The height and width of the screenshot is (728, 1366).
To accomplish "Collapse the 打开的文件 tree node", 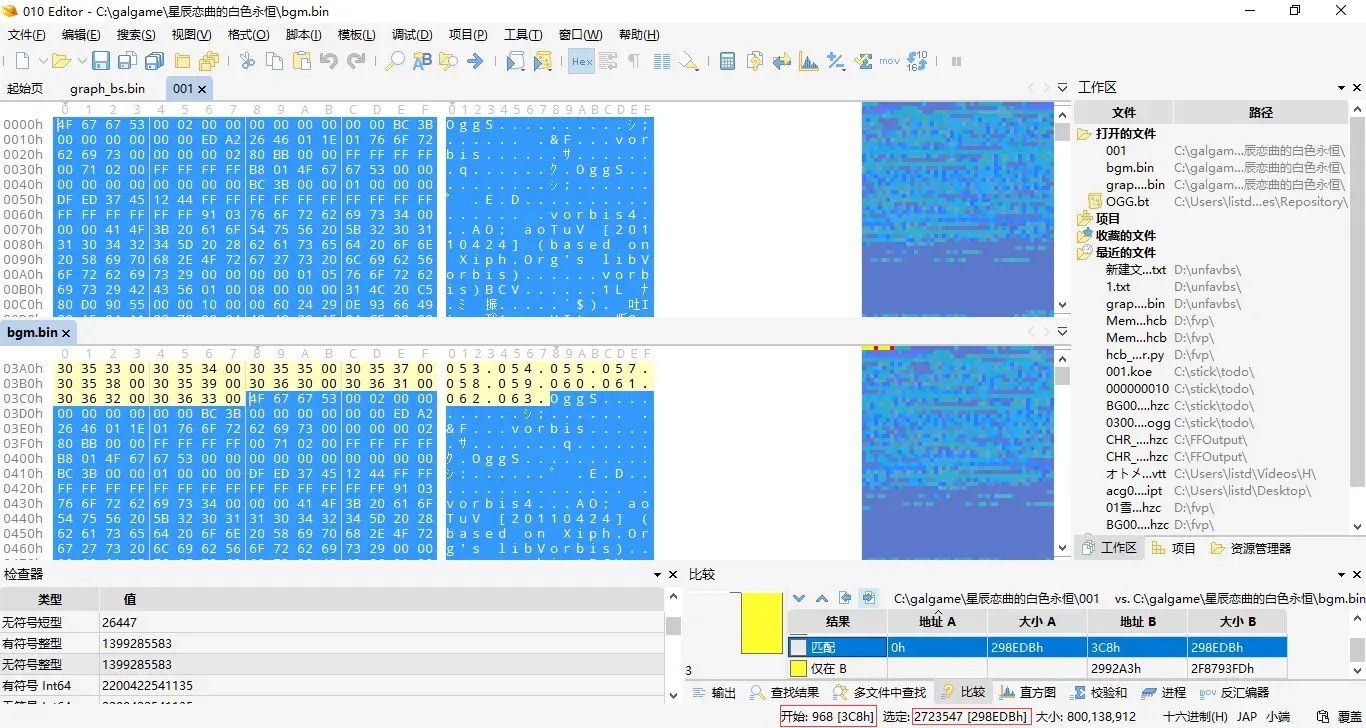I will [x=1085, y=134].
